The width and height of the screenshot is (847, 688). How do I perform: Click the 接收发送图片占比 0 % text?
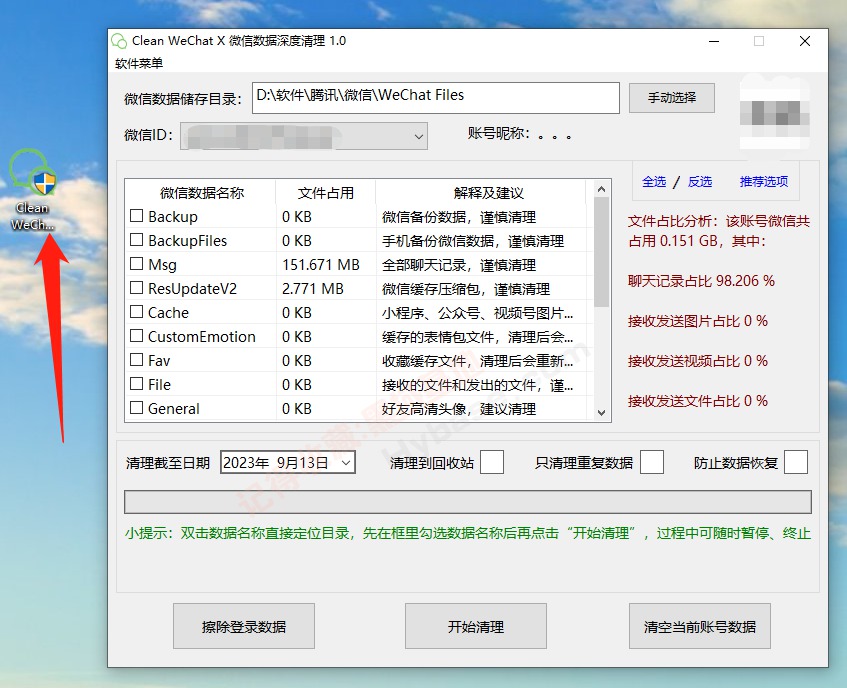pos(697,321)
